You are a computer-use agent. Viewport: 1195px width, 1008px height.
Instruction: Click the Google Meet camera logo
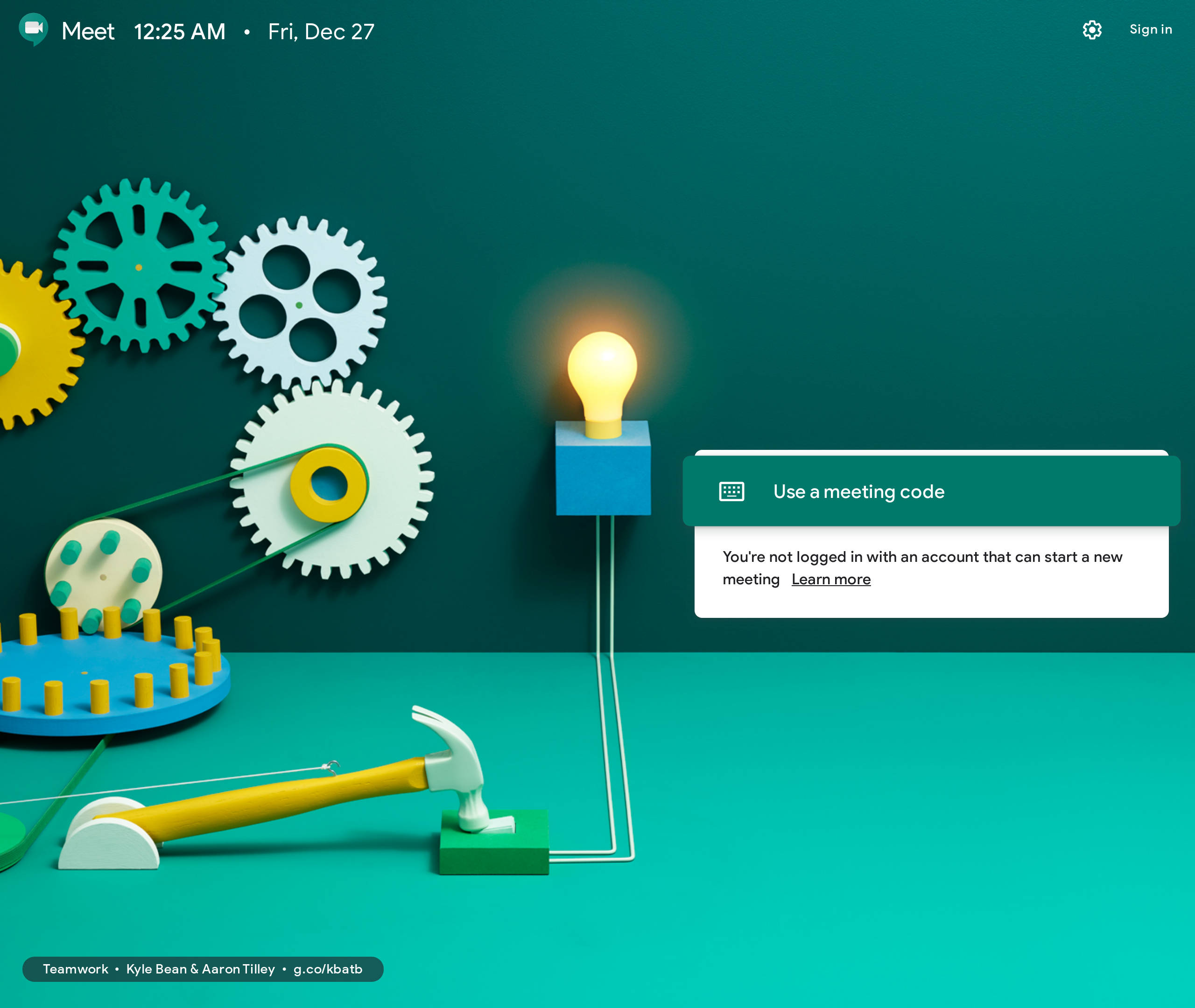tap(33, 28)
